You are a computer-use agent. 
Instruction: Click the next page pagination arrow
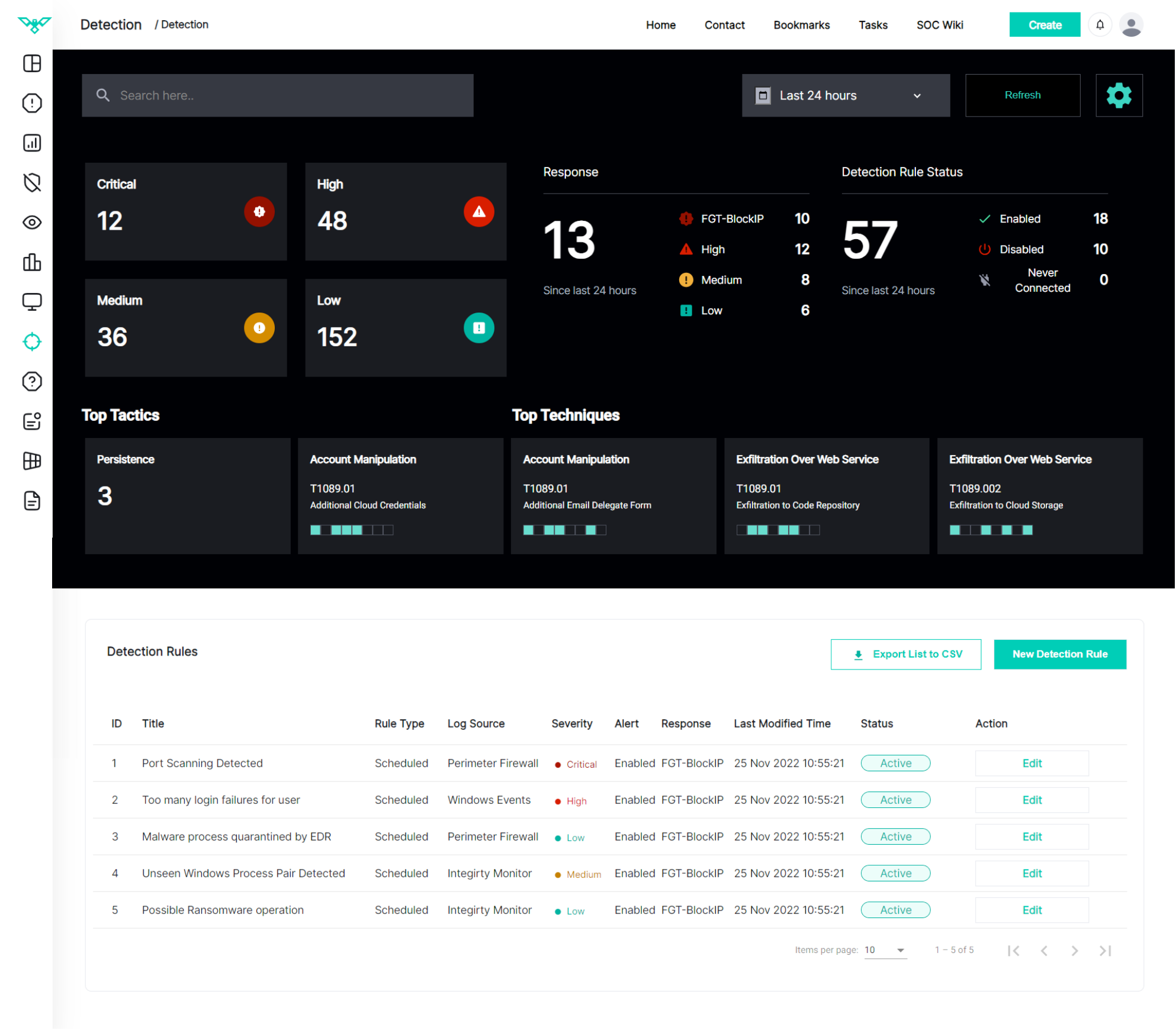click(1075, 951)
